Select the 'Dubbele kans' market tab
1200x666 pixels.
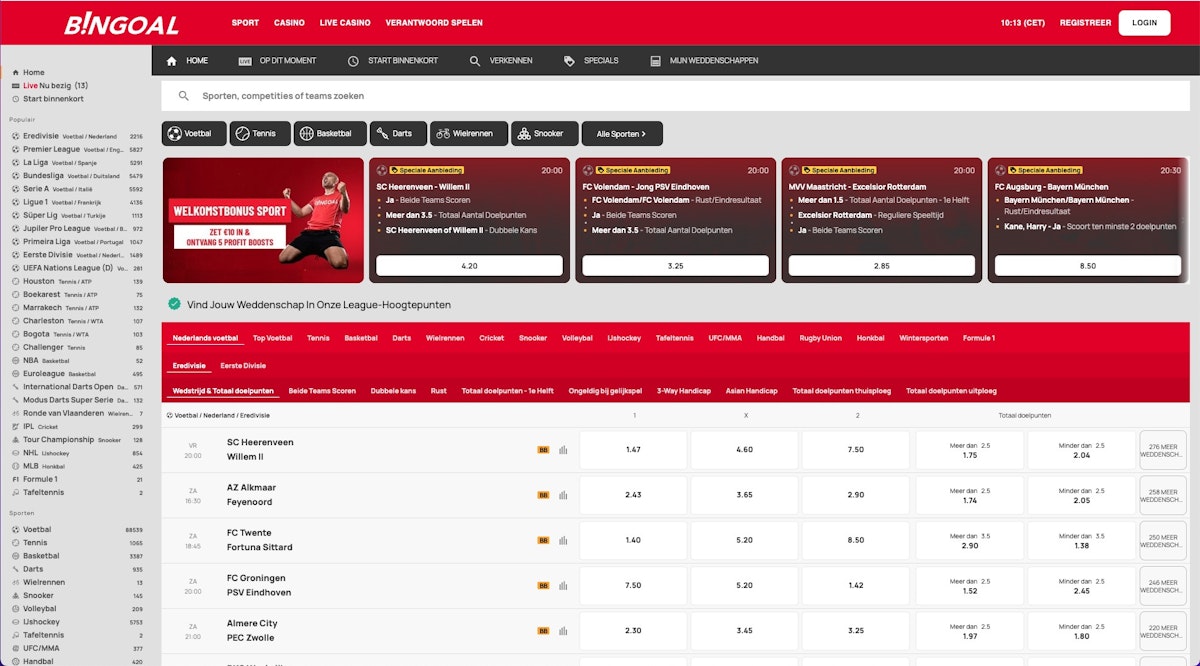tap(393, 391)
